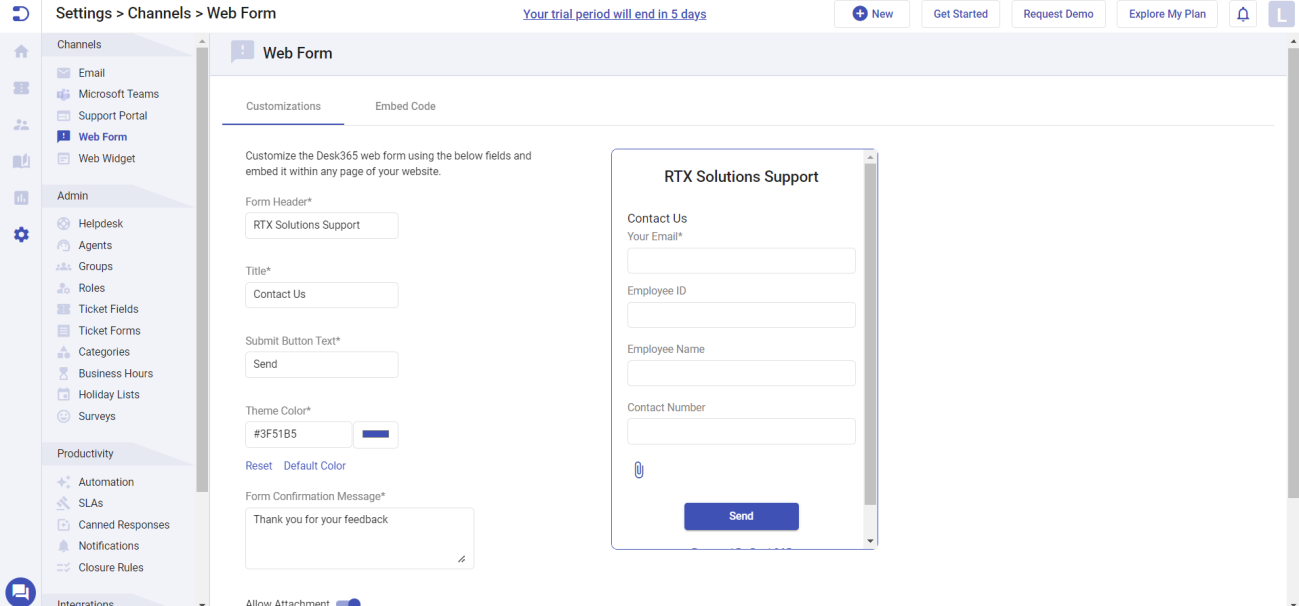Image resolution: width=1299 pixels, height=606 pixels.
Task: Open the Agents admin settings
Action: pyautogui.click(x=97, y=245)
